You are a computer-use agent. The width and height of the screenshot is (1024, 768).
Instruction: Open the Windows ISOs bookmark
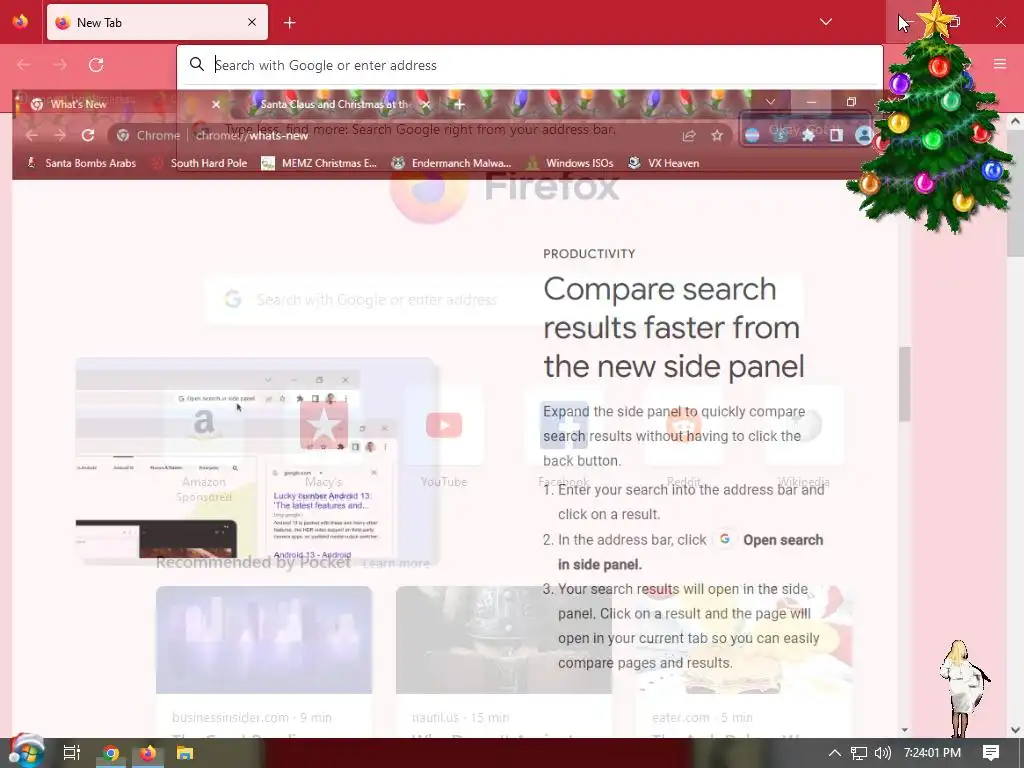click(569, 163)
